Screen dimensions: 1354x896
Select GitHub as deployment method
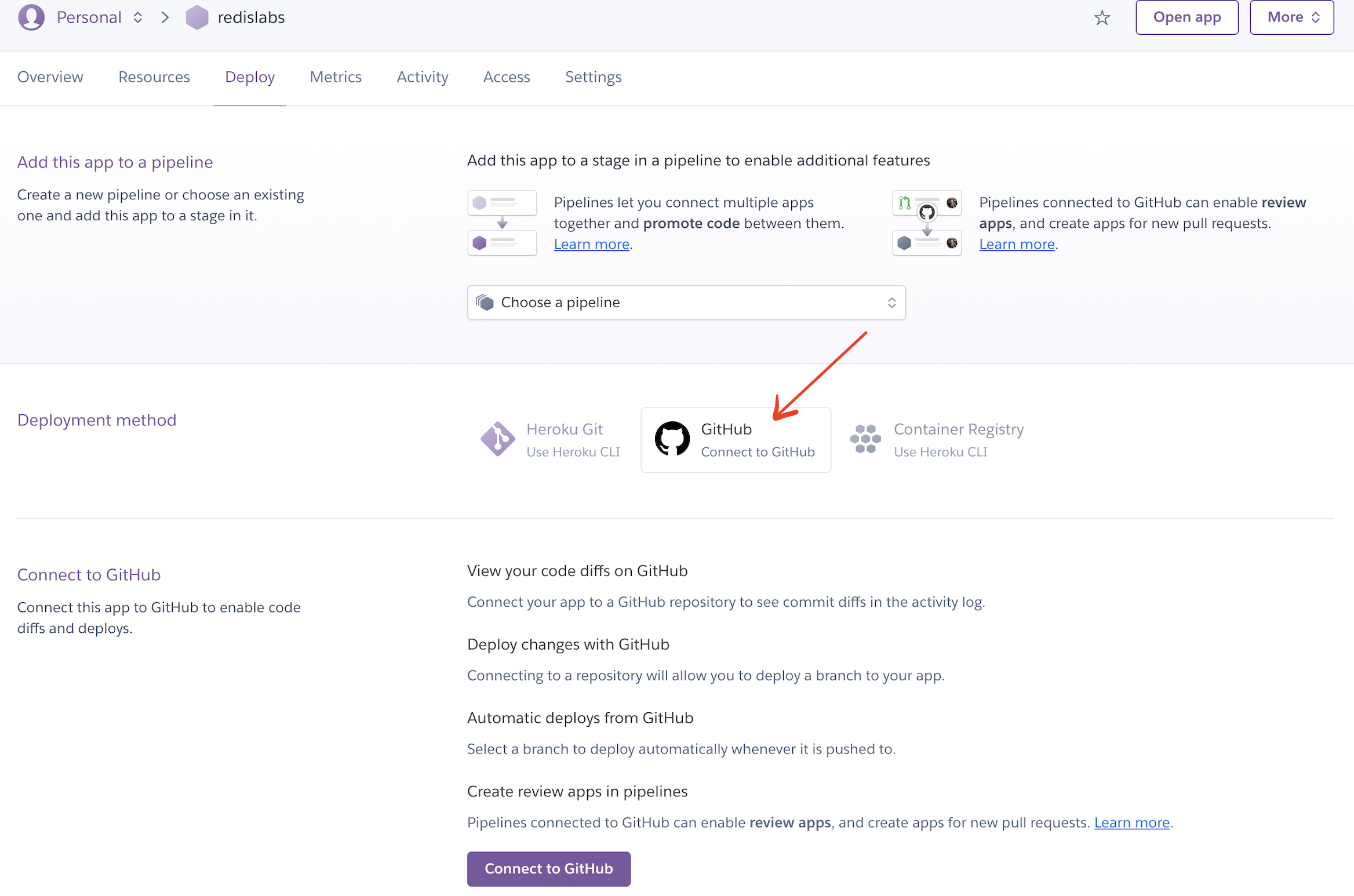[x=736, y=439]
